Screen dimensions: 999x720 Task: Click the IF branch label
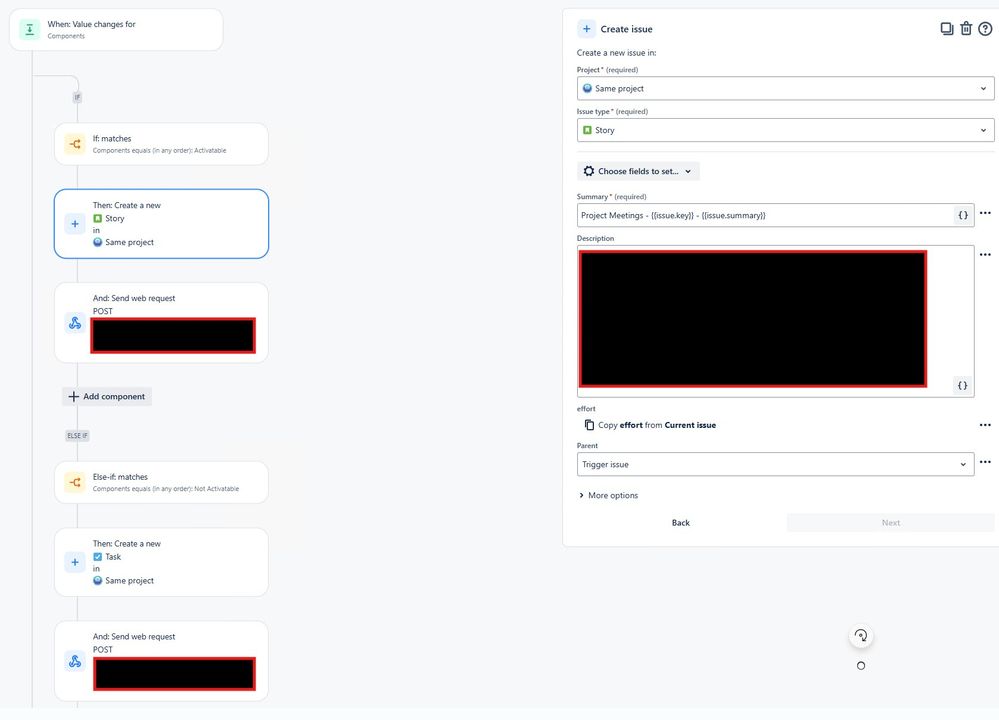click(x=77, y=97)
